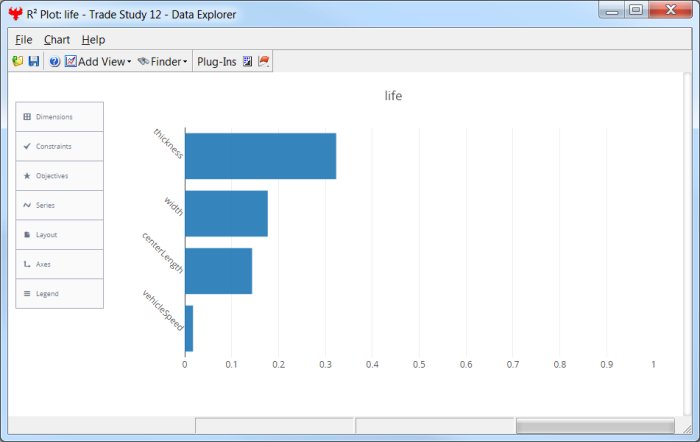
Task: Show the Objectives panel
Action: pos(59,176)
